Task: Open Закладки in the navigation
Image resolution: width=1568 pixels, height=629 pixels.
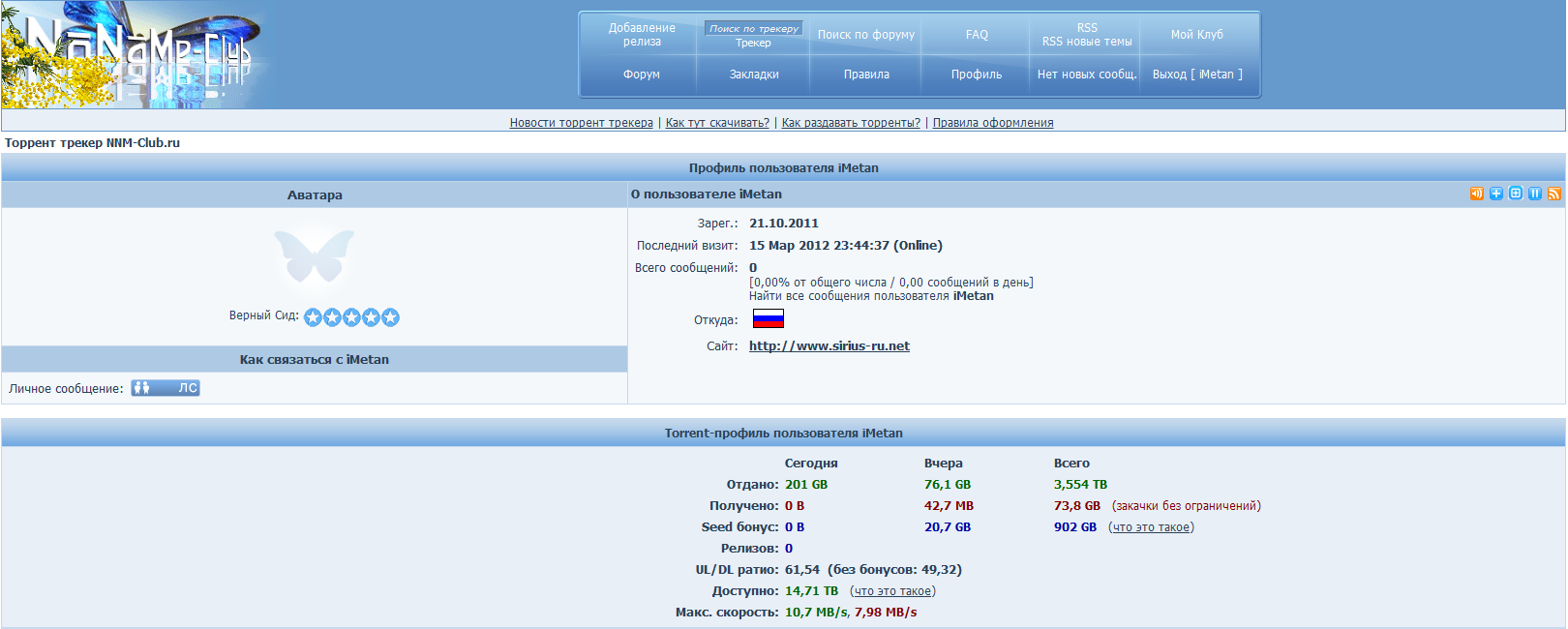Action: 753,75
